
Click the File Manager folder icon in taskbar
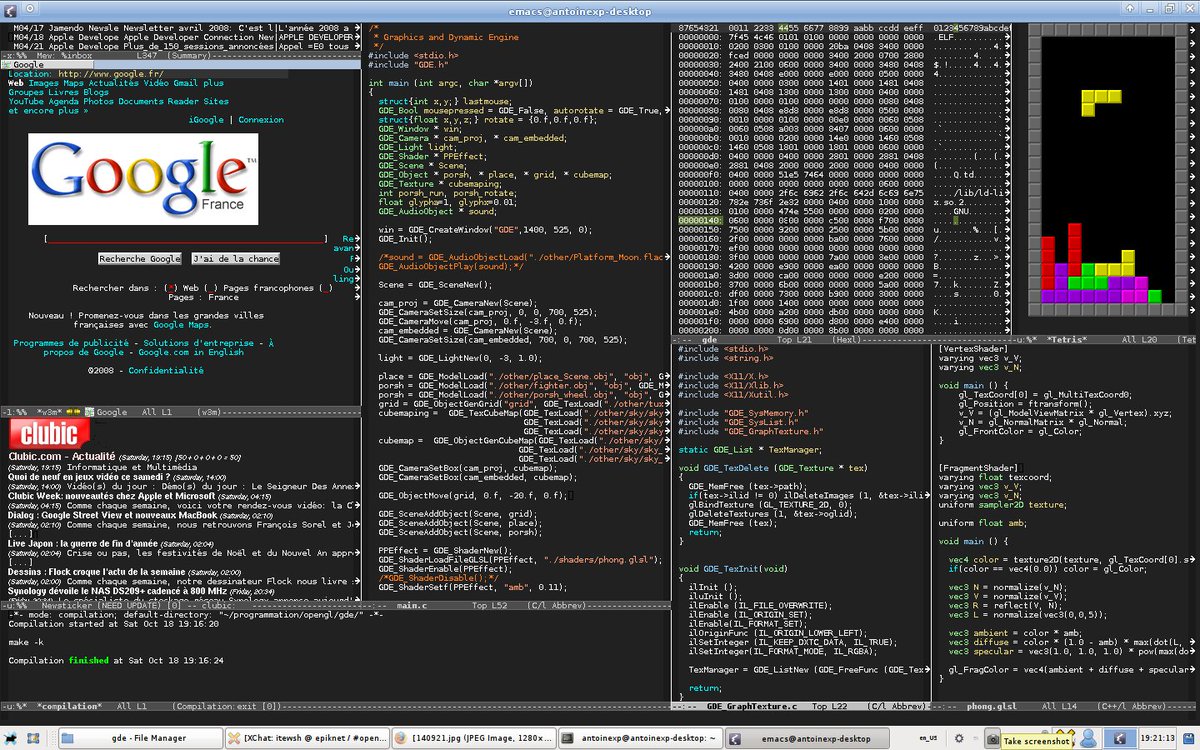[69, 738]
